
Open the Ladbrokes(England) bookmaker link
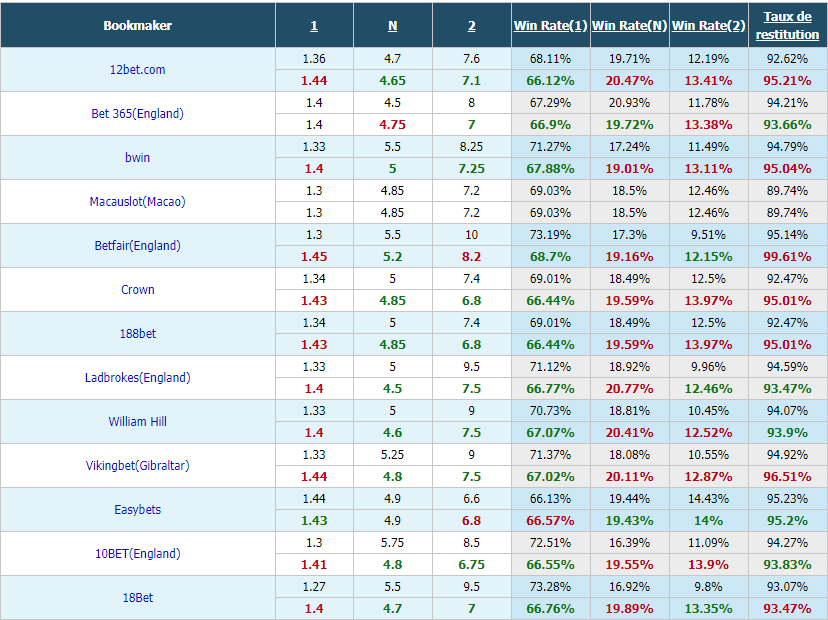137,378
